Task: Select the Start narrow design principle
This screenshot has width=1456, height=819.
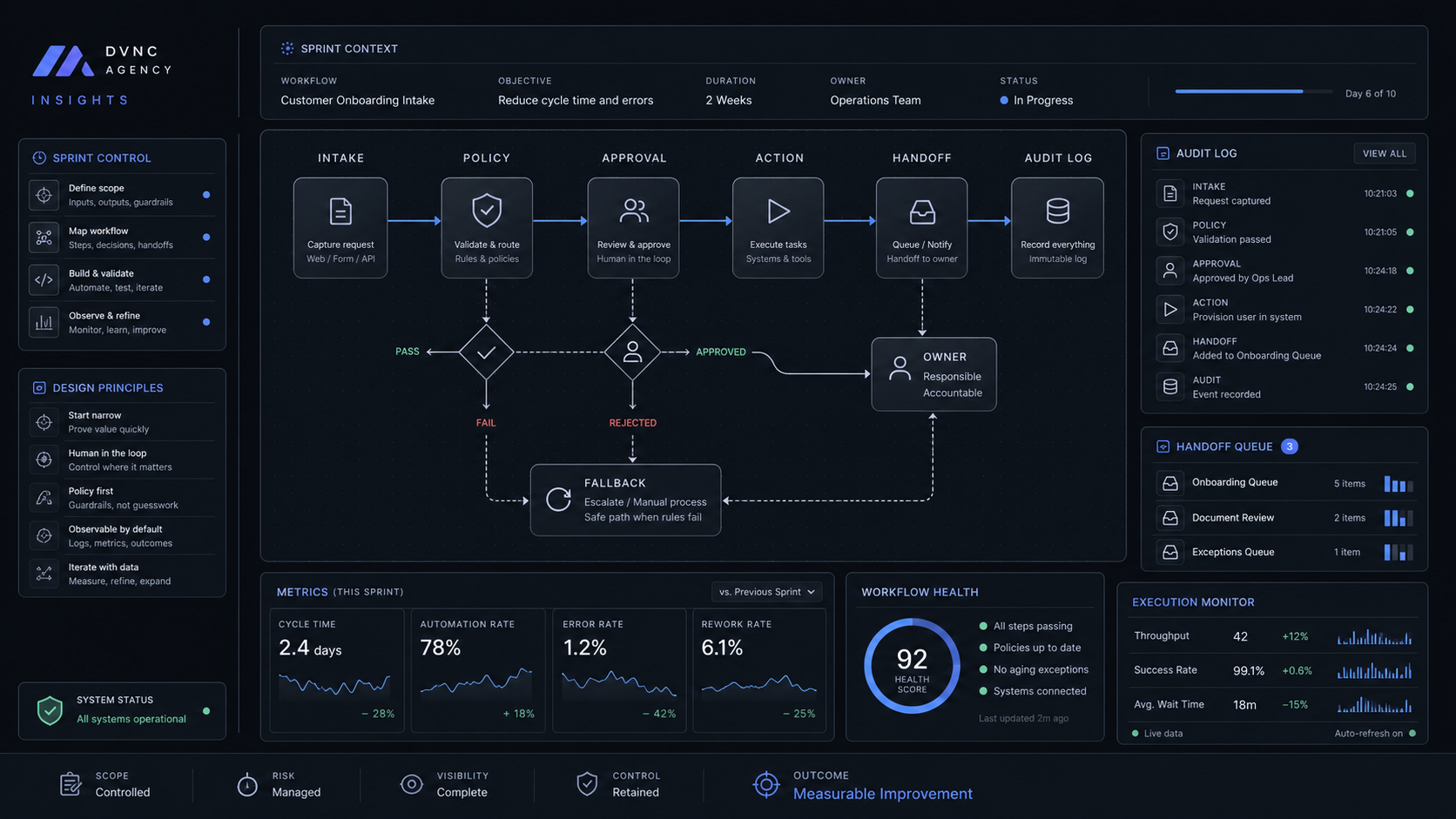Action: coord(122,422)
